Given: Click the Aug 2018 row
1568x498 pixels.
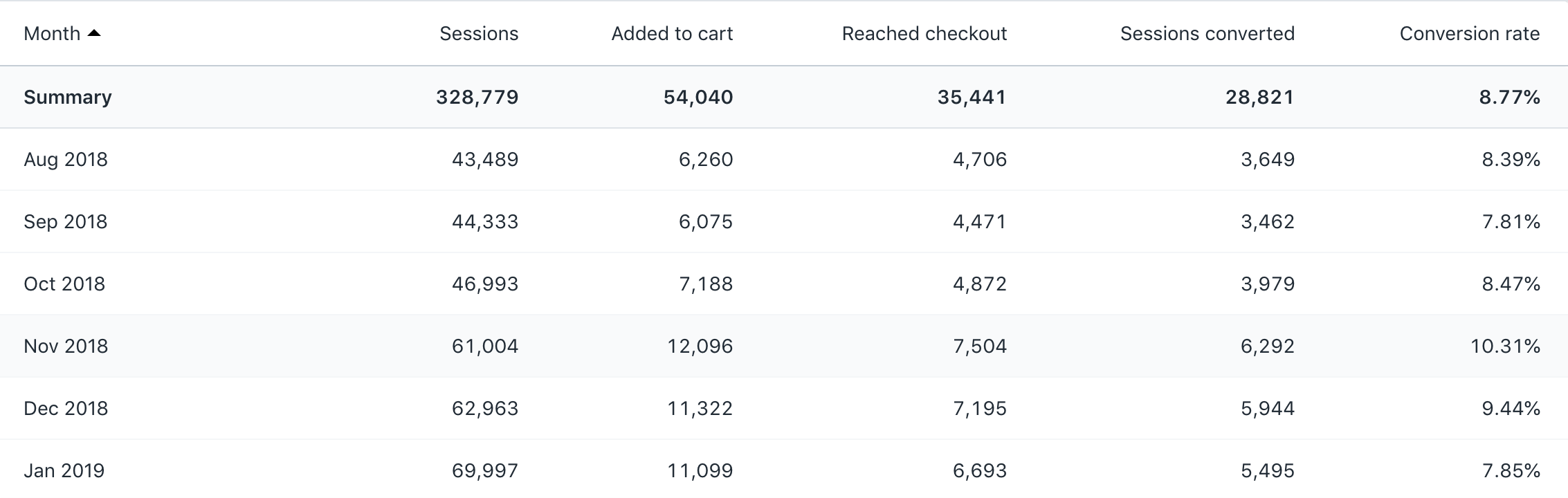Looking at the screenshot, I should click(66, 159).
